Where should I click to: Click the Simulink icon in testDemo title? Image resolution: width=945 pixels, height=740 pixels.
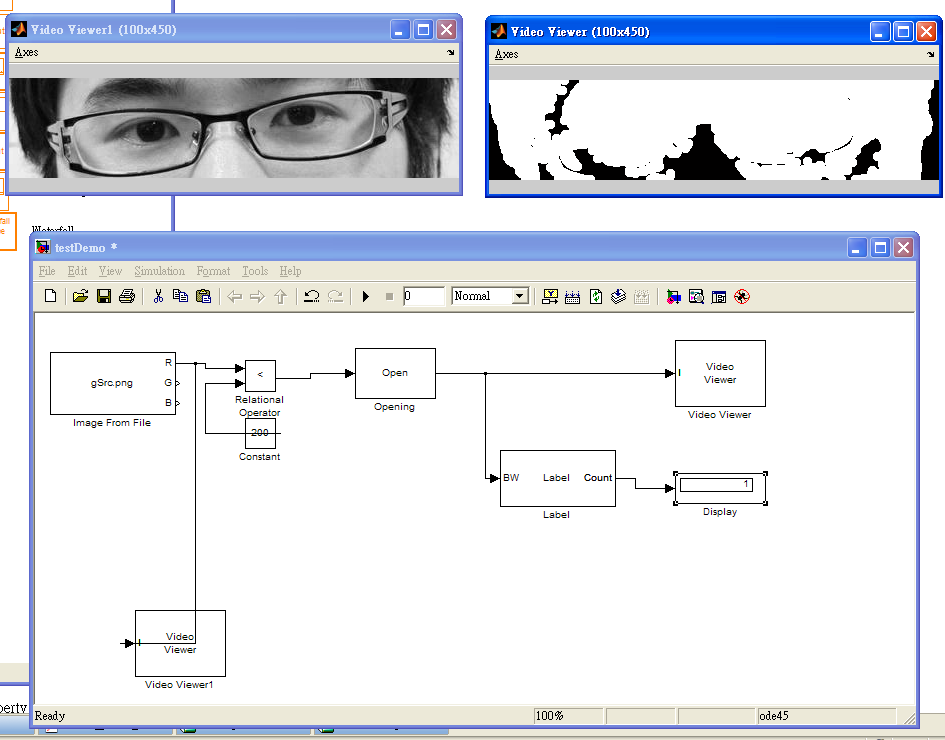tap(43, 247)
